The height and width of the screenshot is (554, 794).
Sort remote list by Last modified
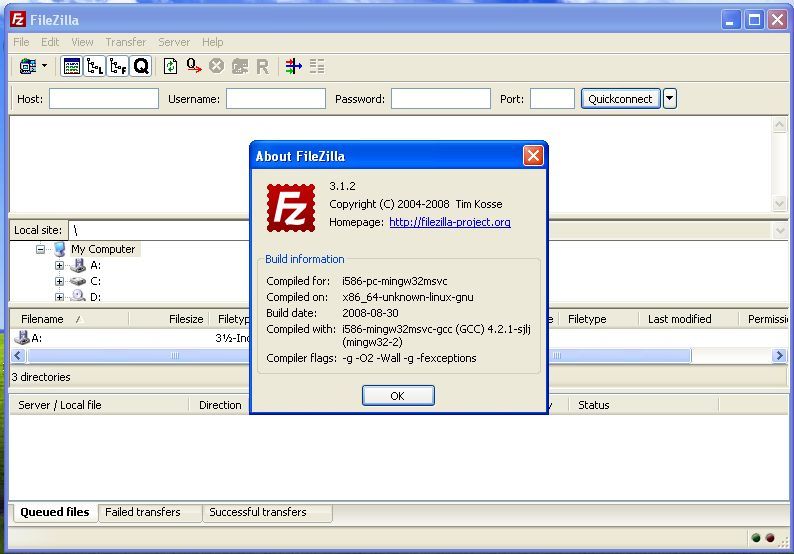click(688, 319)
